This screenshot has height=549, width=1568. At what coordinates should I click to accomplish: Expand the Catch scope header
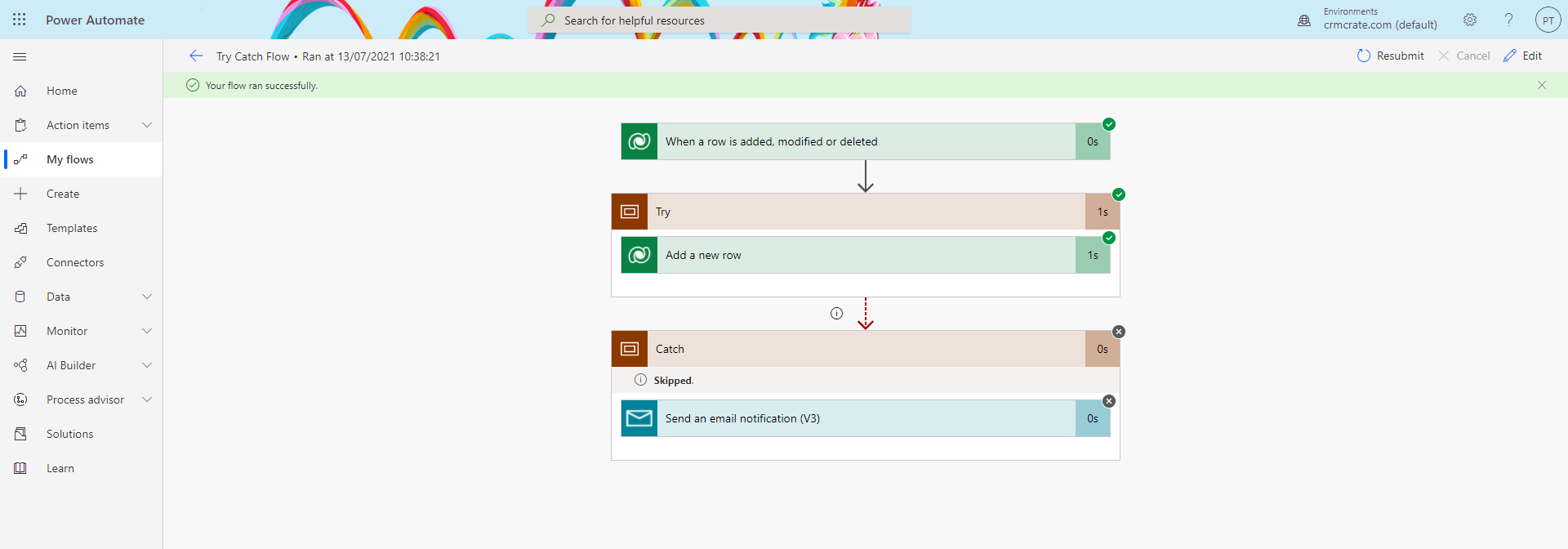866,349
